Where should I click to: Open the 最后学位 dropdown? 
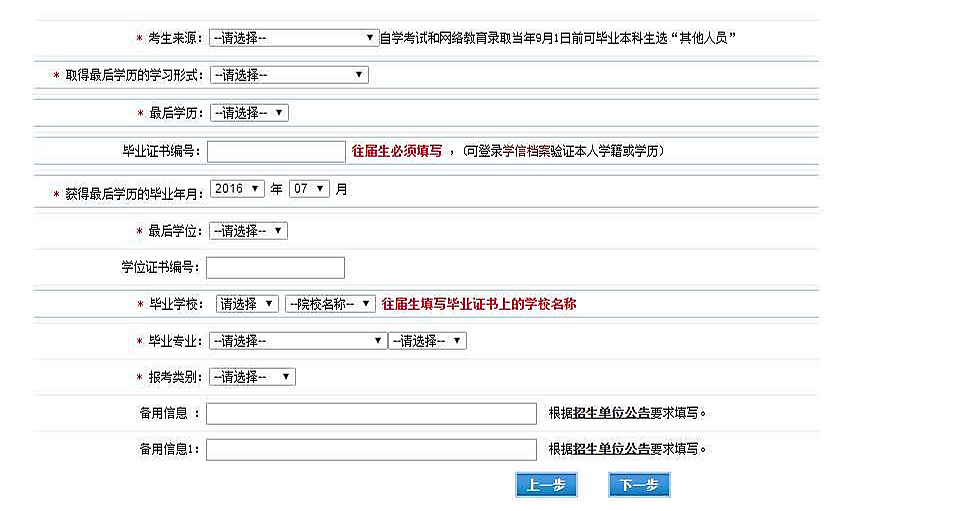tap(248, 231)
